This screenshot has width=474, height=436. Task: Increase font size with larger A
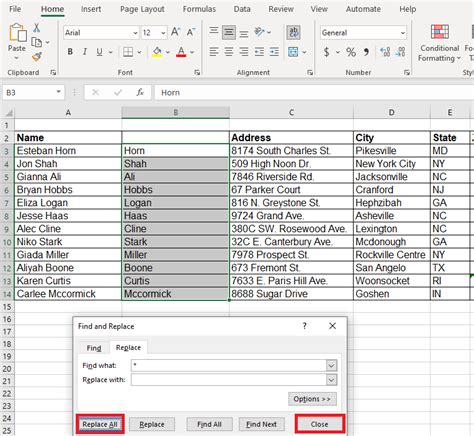(x=175, y=32)
